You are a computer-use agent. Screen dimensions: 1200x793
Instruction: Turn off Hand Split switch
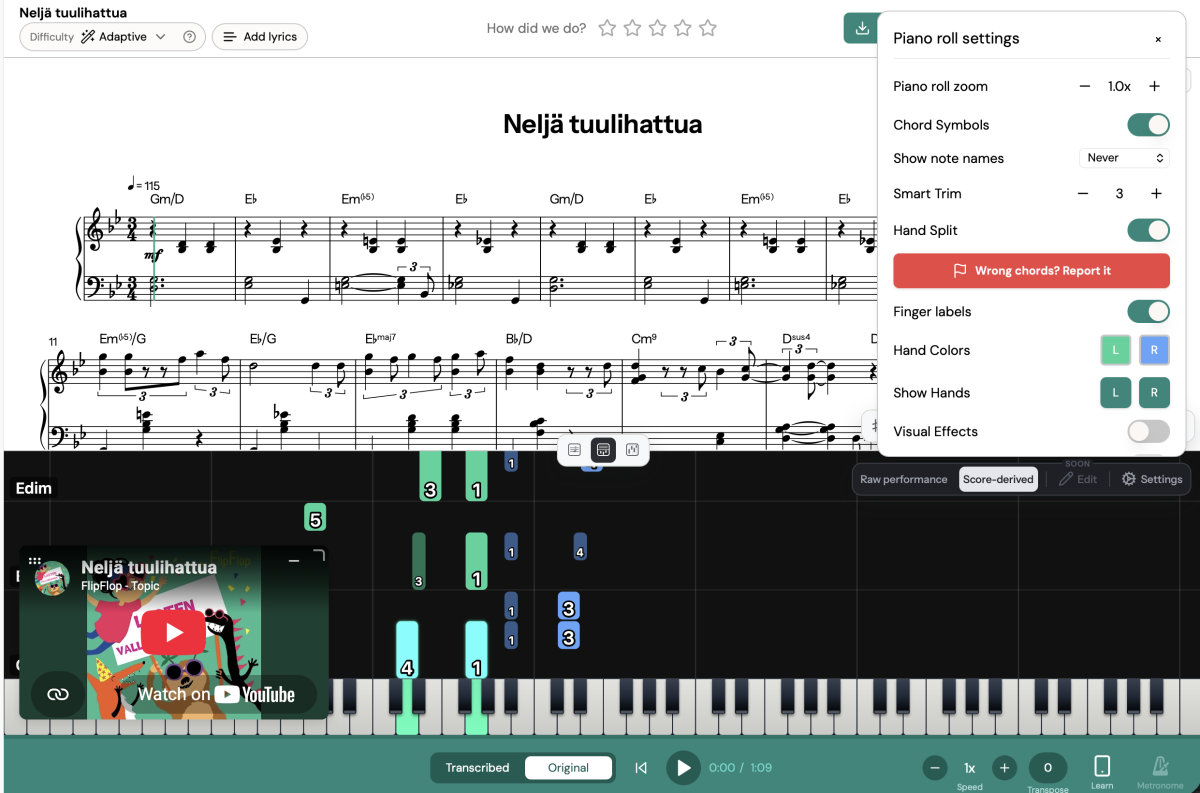1149,230
